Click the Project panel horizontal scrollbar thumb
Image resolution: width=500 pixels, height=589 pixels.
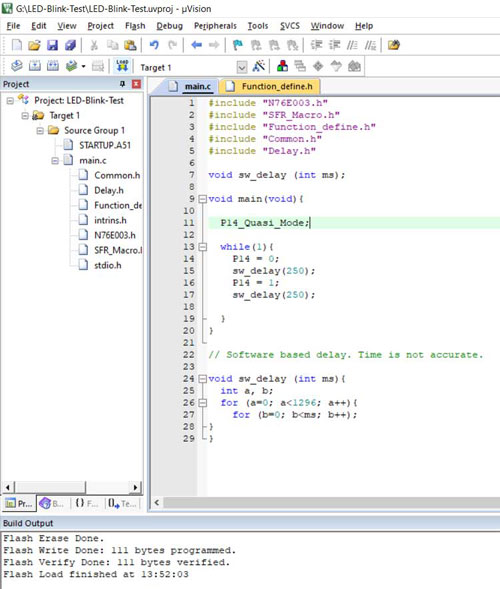pyautogui.click(x=50, y=488)
